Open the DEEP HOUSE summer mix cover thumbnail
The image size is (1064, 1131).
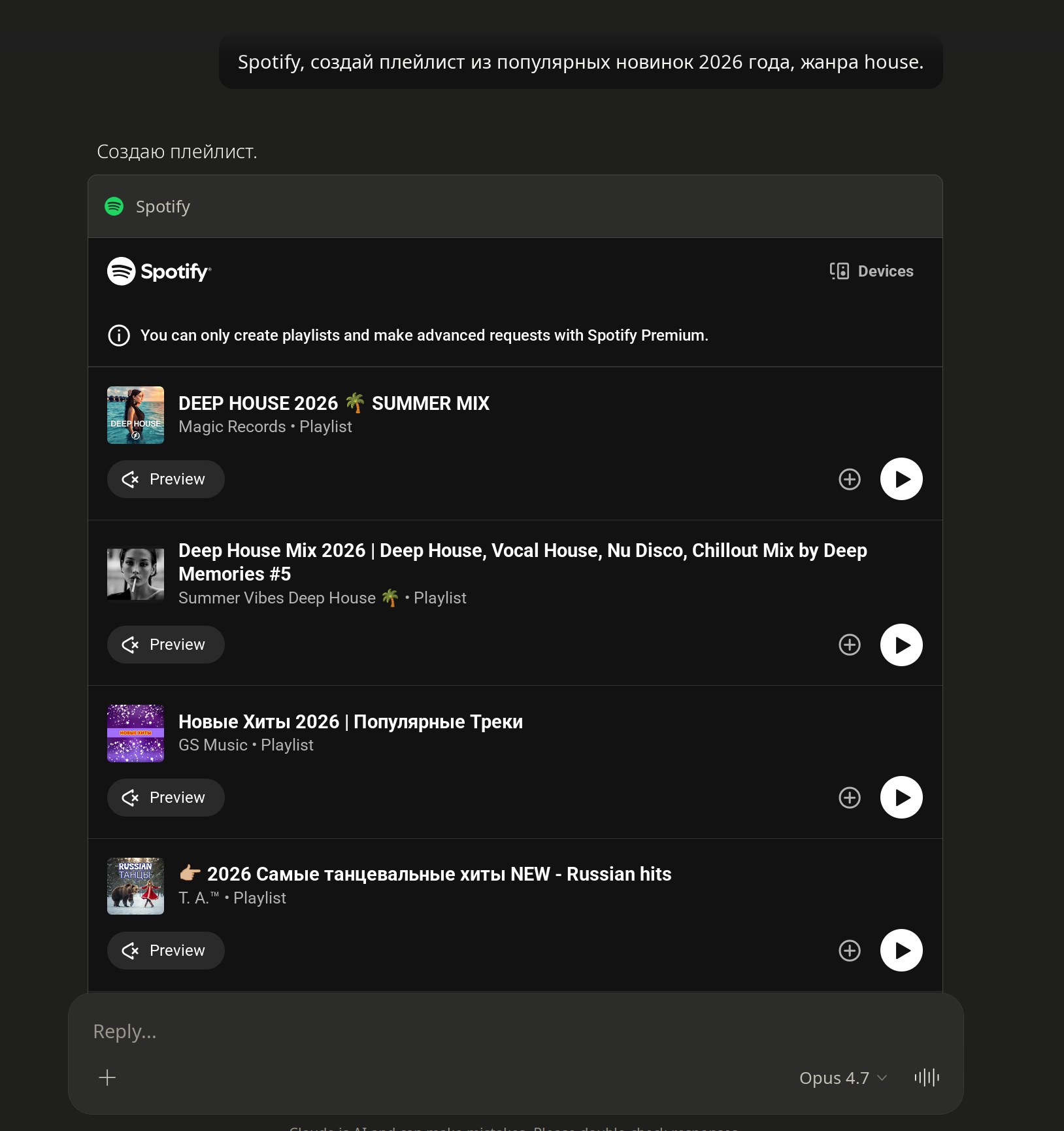pos(135,415)
